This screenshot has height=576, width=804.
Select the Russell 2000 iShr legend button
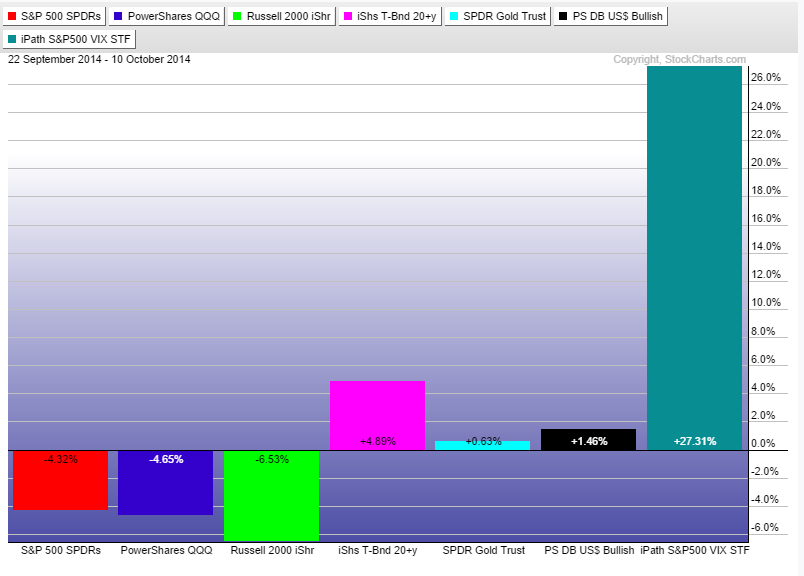[282, 16]
